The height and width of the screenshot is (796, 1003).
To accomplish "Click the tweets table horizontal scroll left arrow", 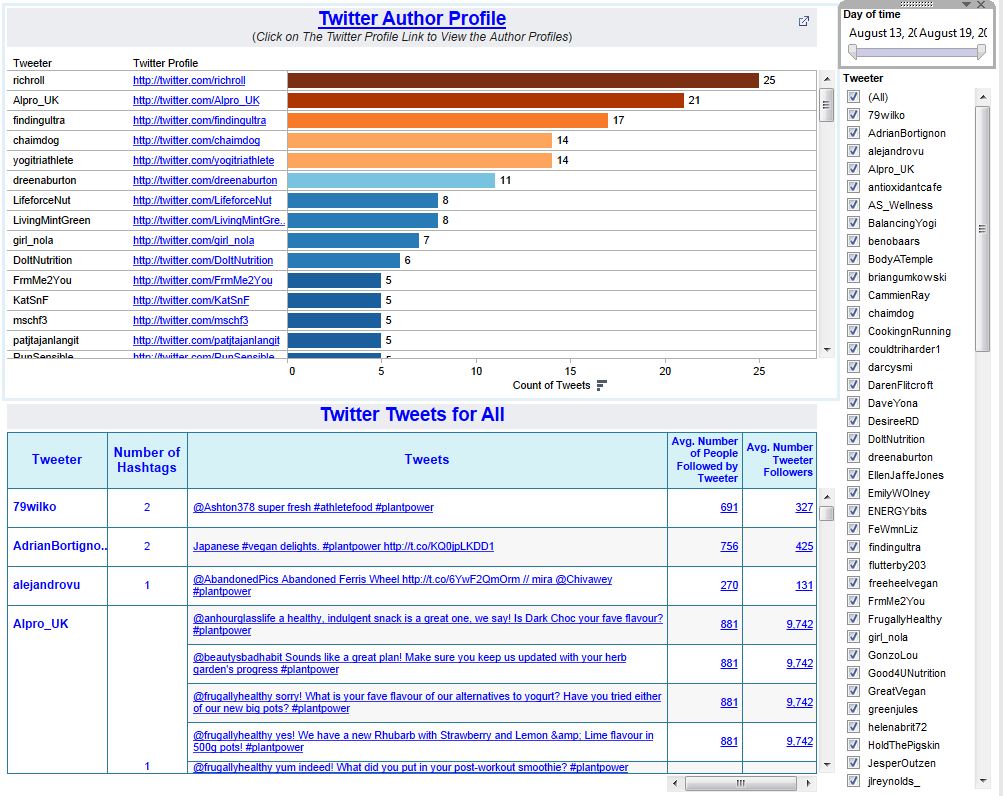I will tap(674, 783).
